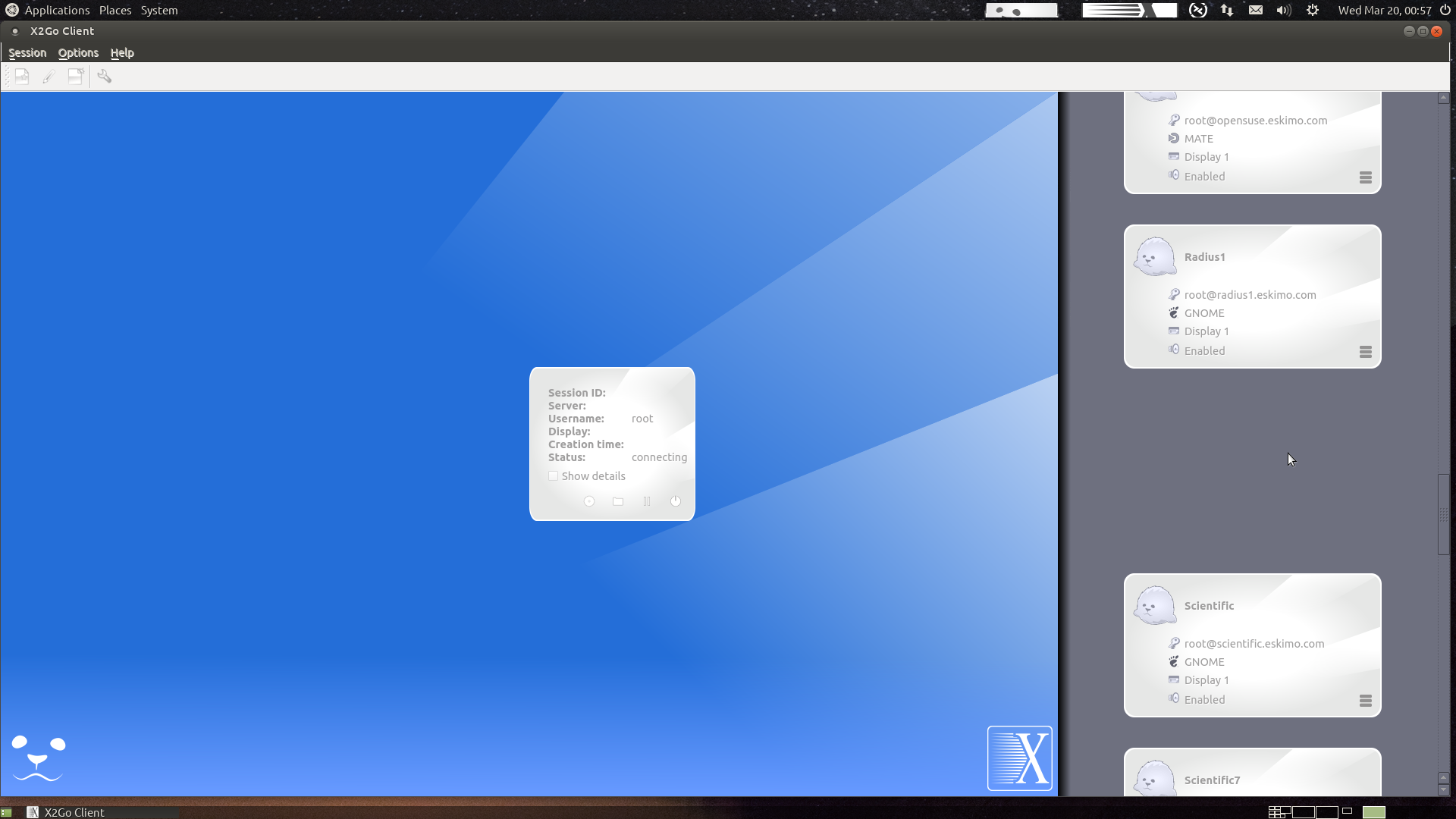Click GNOME foot icon in Scientific card
This screenshot has height=819, width=1456.
1174,661
